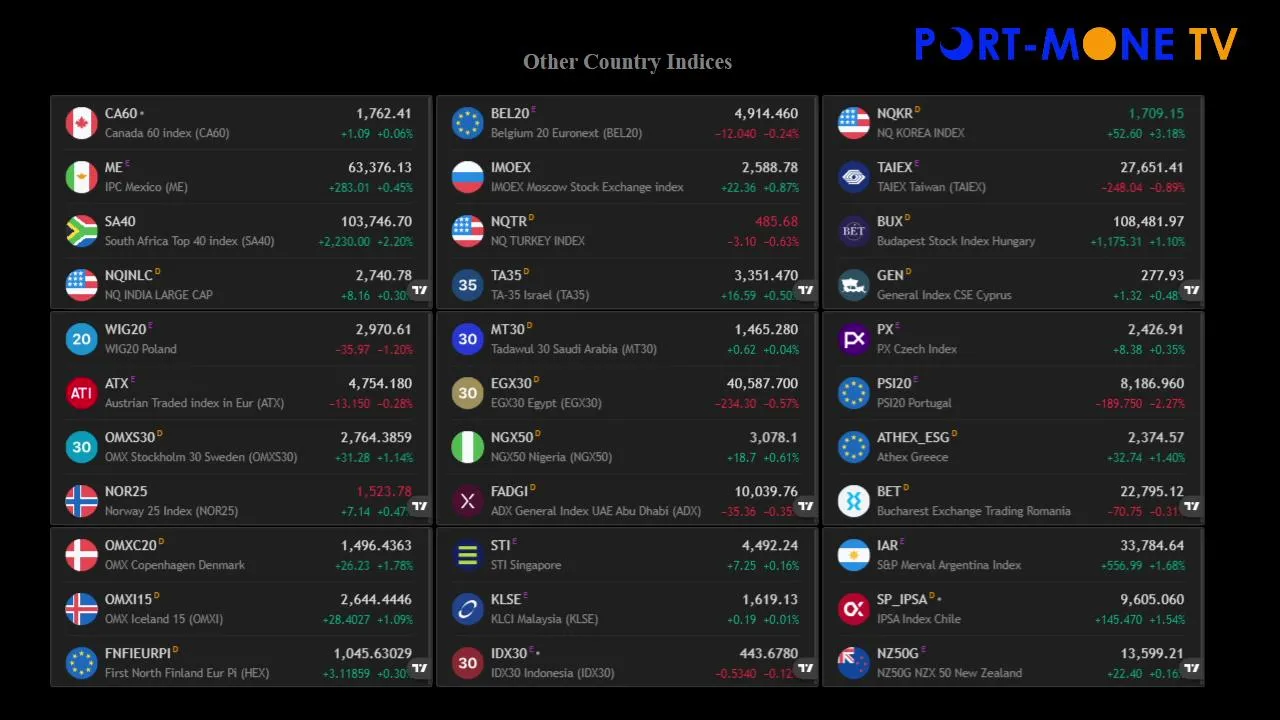Open the BUX Budapest Stock Index row
The image size is (1280, 720).
click(x=1012, y=231)
